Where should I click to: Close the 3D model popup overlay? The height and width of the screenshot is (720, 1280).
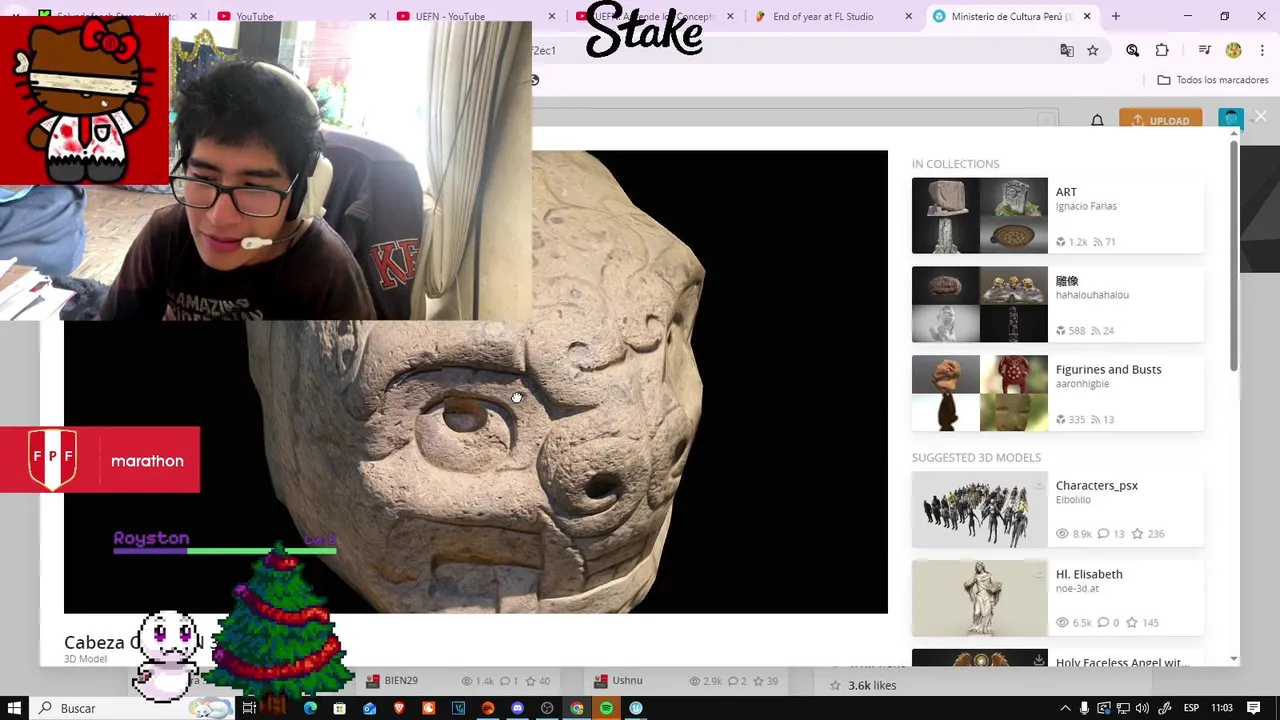pos(1261,117)
